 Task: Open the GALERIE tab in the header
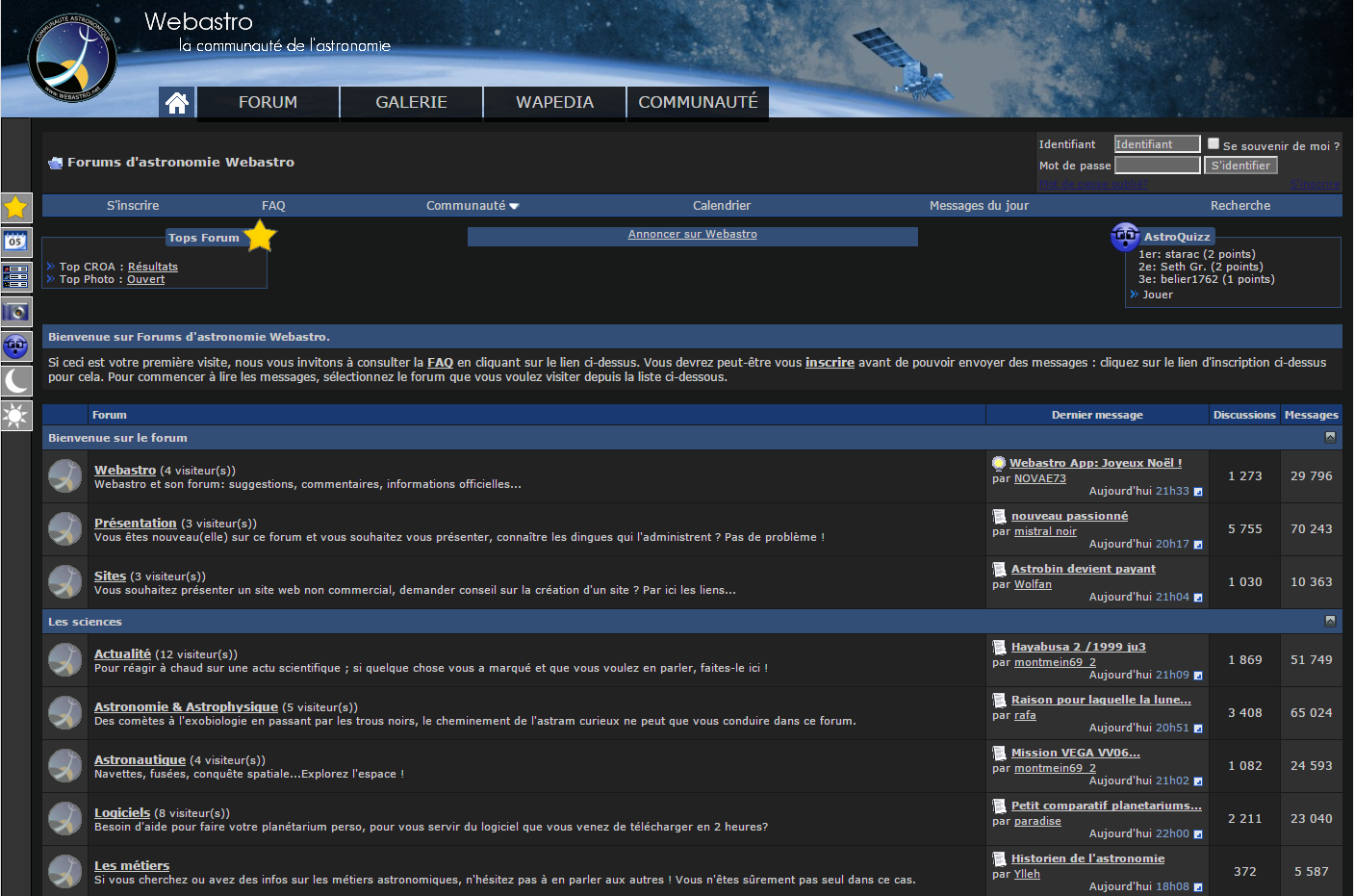(411, 103)
